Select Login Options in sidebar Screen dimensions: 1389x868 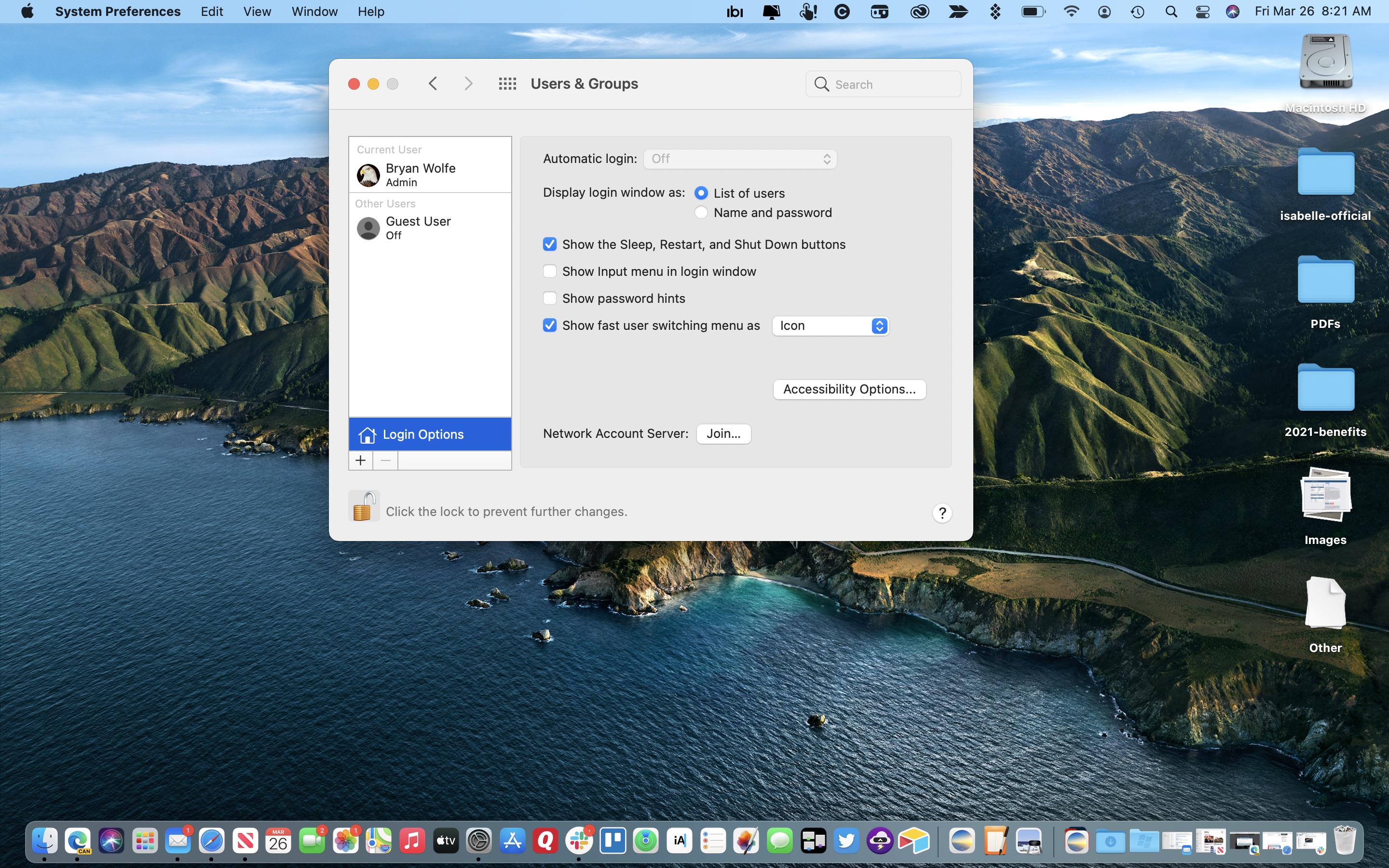point(430,434)
